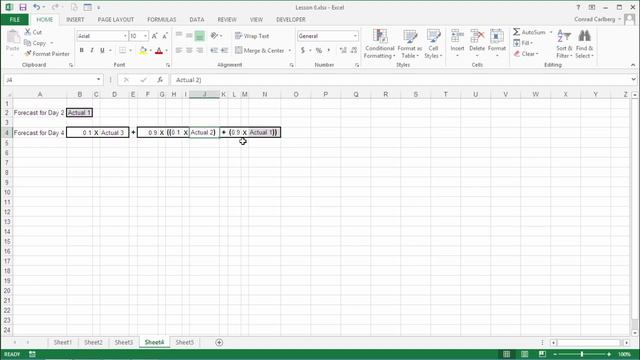The image size is (640, 360).
Task: Expand Merge & Center dropdown arrow
Action: 290,51
